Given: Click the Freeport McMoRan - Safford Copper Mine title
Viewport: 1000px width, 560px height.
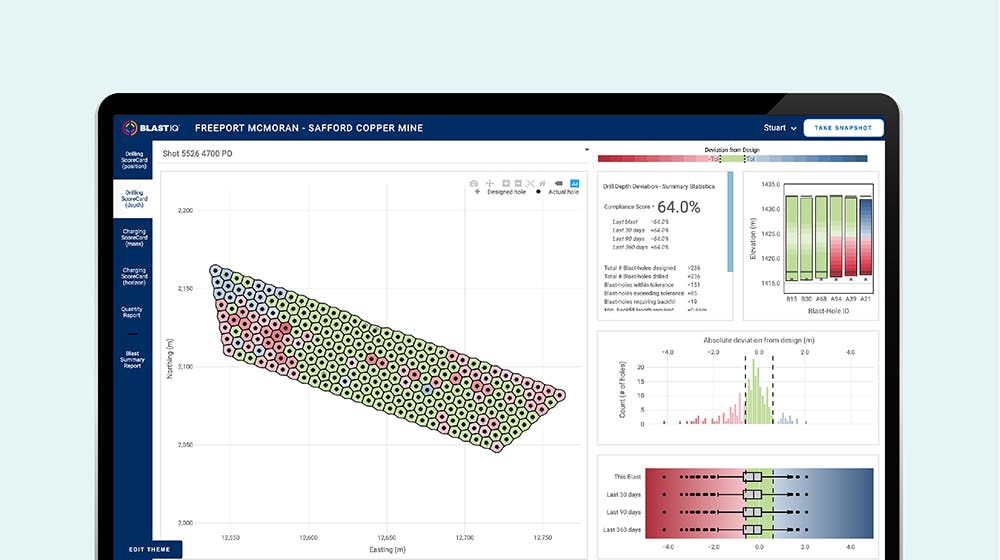Looking at the screenshot, I should pos(309,128).
